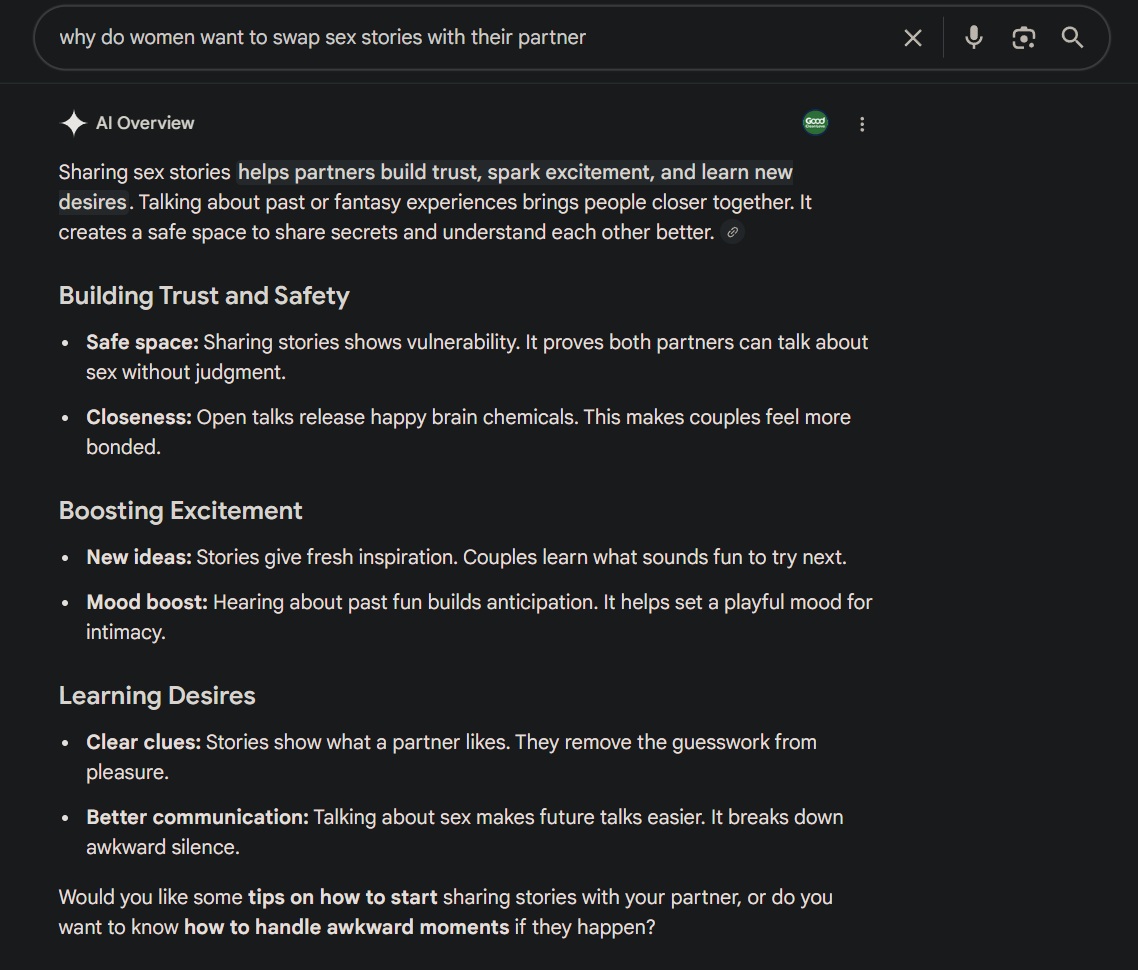Click the citation link chip icon
Screen dimensions: 1138x970
pos(732,232)
